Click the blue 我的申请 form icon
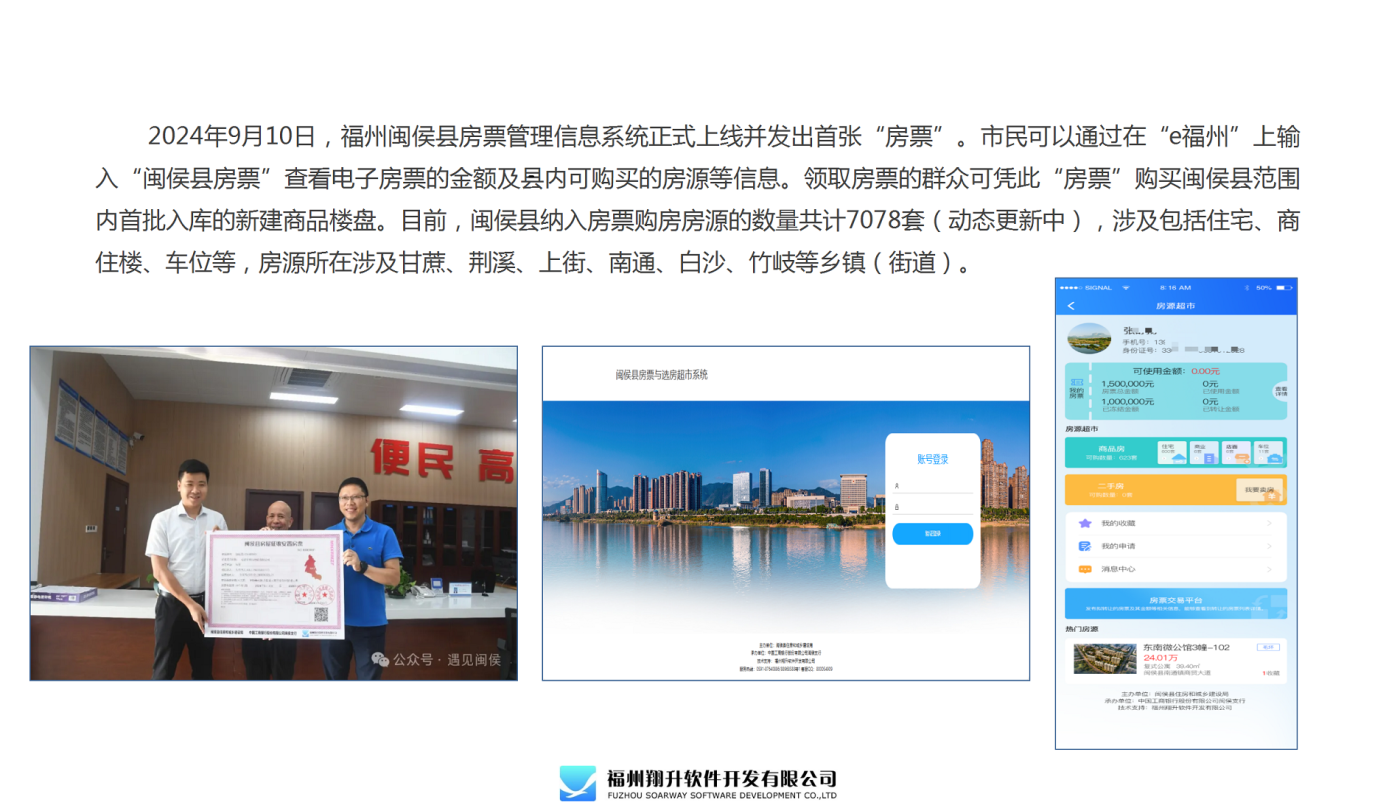The width and height of the screenshot is (1400, 805). point(1084,546)
